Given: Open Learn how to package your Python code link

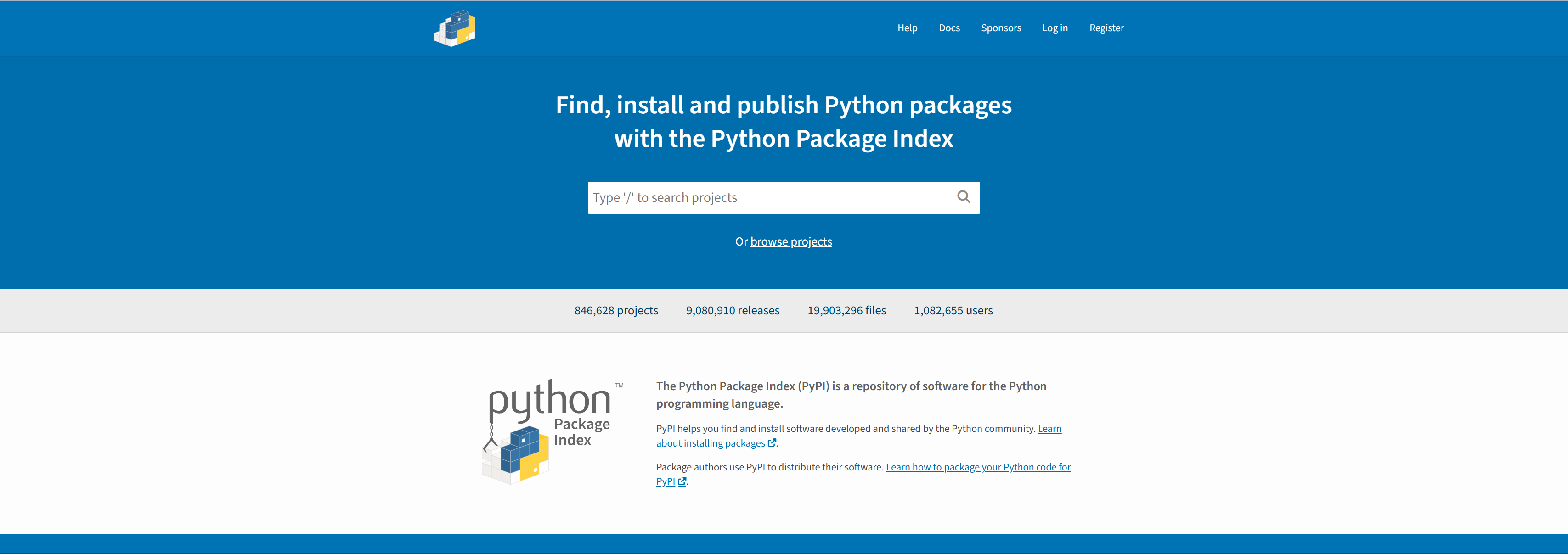Looking at the screenshot, I should [863, 474].
